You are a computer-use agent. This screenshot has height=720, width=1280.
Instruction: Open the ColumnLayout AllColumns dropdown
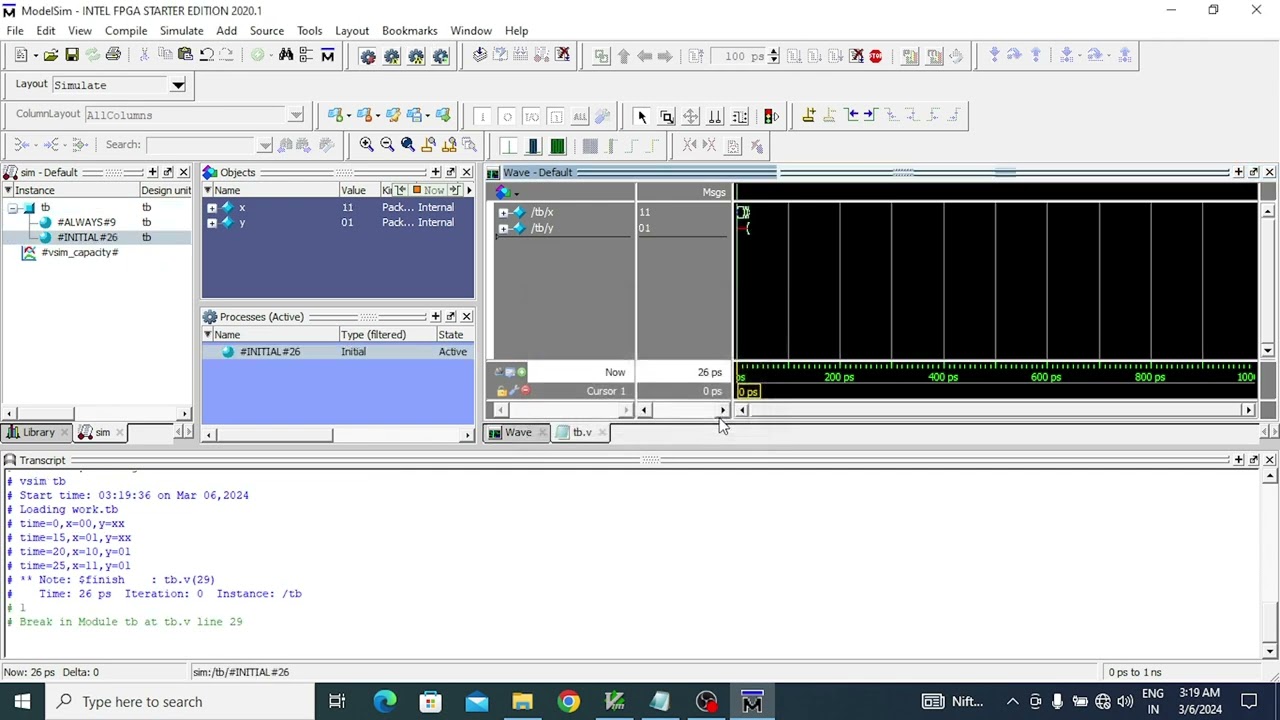point(295,115)
